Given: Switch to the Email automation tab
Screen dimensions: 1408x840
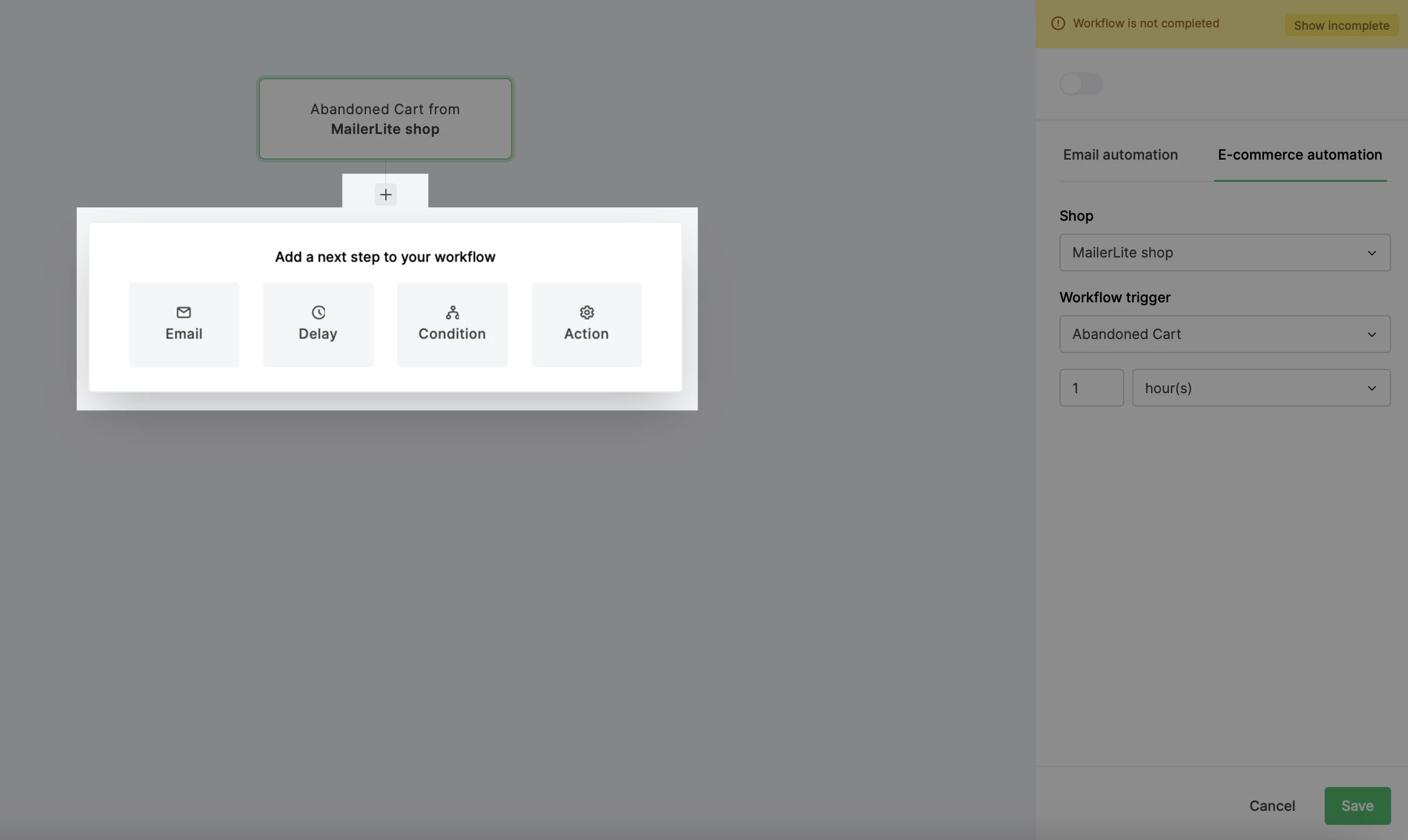Looking at the screenshot, I should point(1120,155).
